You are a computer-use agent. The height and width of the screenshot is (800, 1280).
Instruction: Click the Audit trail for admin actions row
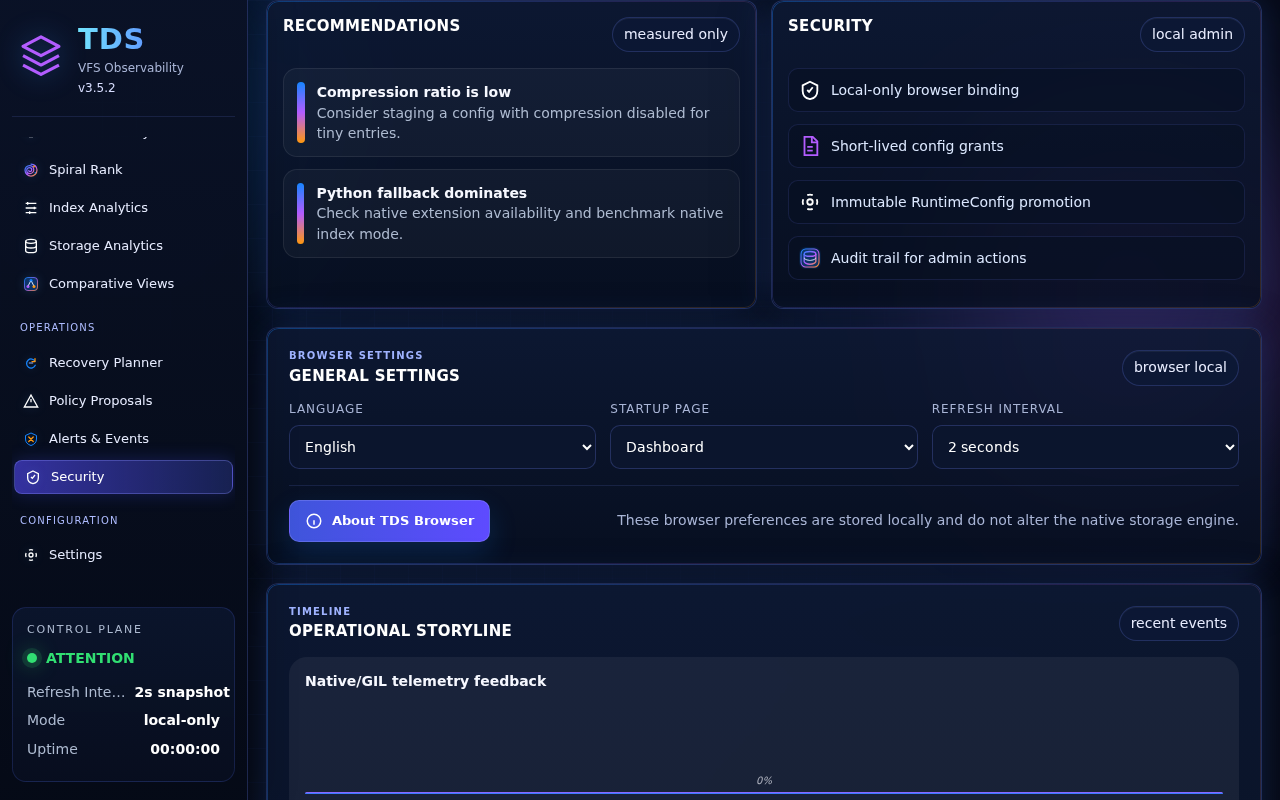point(1016,258)
